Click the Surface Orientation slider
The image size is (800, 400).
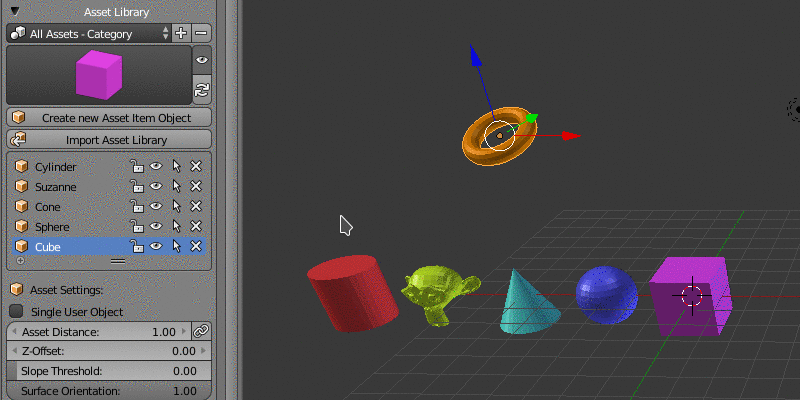point(109,391)
